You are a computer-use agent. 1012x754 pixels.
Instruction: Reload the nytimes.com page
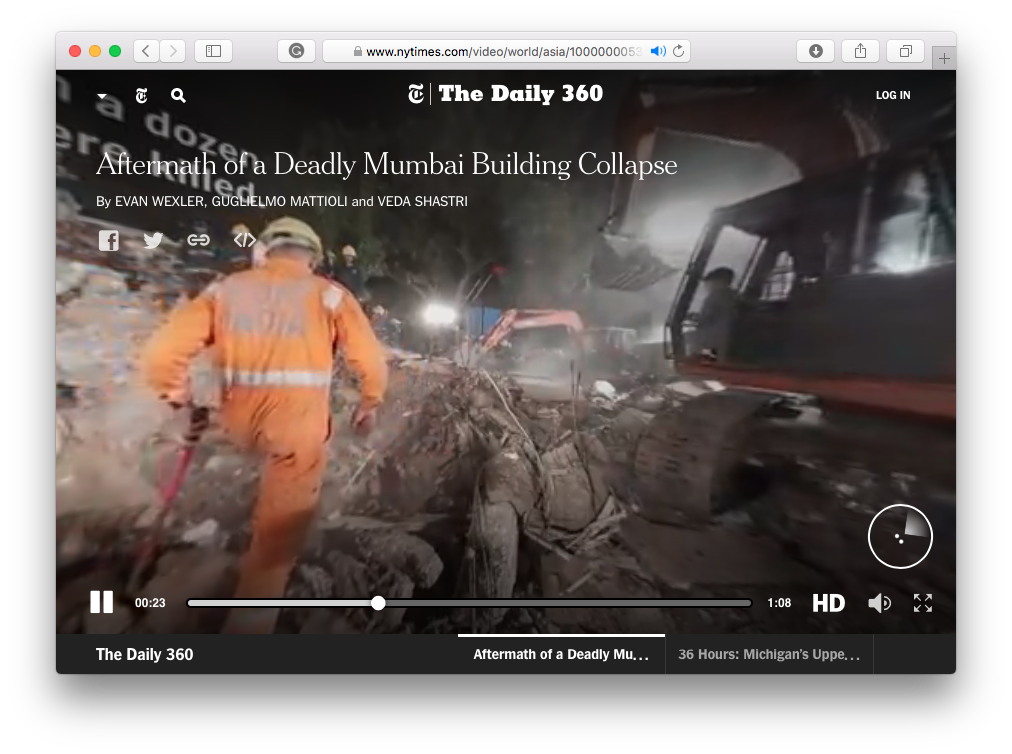pyautogui.click(x=678, y=51)
